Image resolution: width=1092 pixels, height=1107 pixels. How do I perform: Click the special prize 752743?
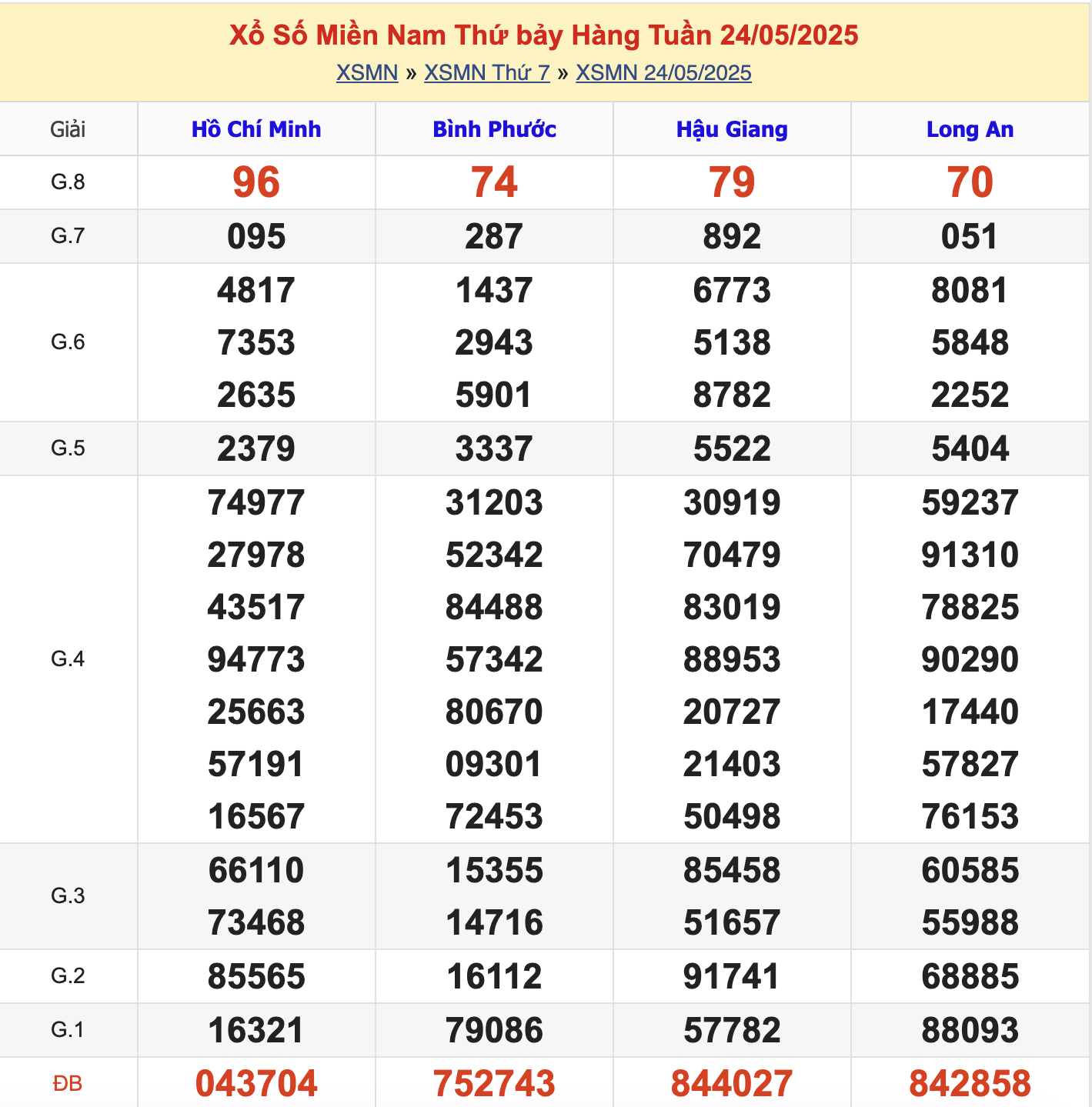click(494, 1084)
